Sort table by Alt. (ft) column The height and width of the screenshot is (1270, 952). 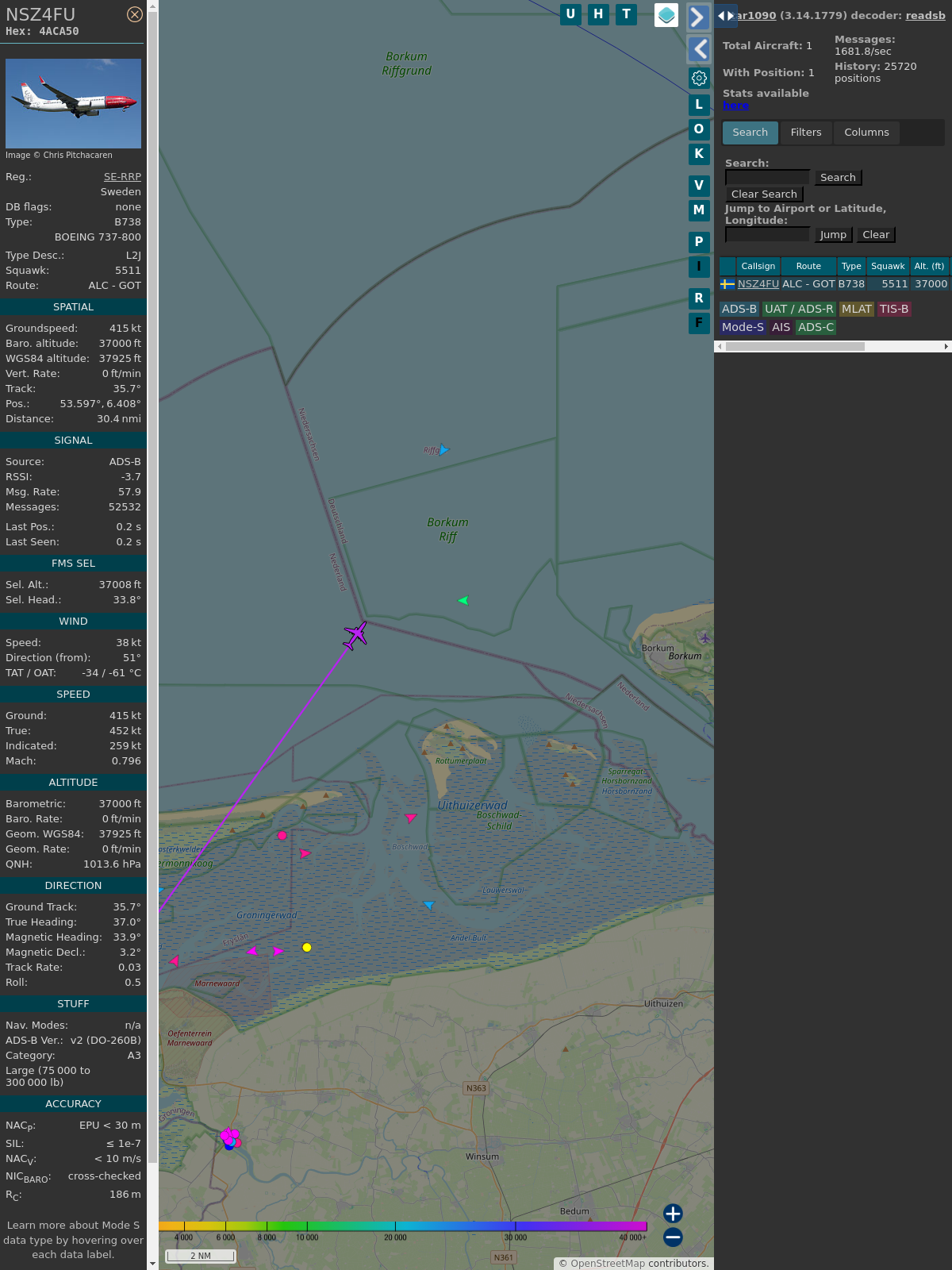(929, 267)
